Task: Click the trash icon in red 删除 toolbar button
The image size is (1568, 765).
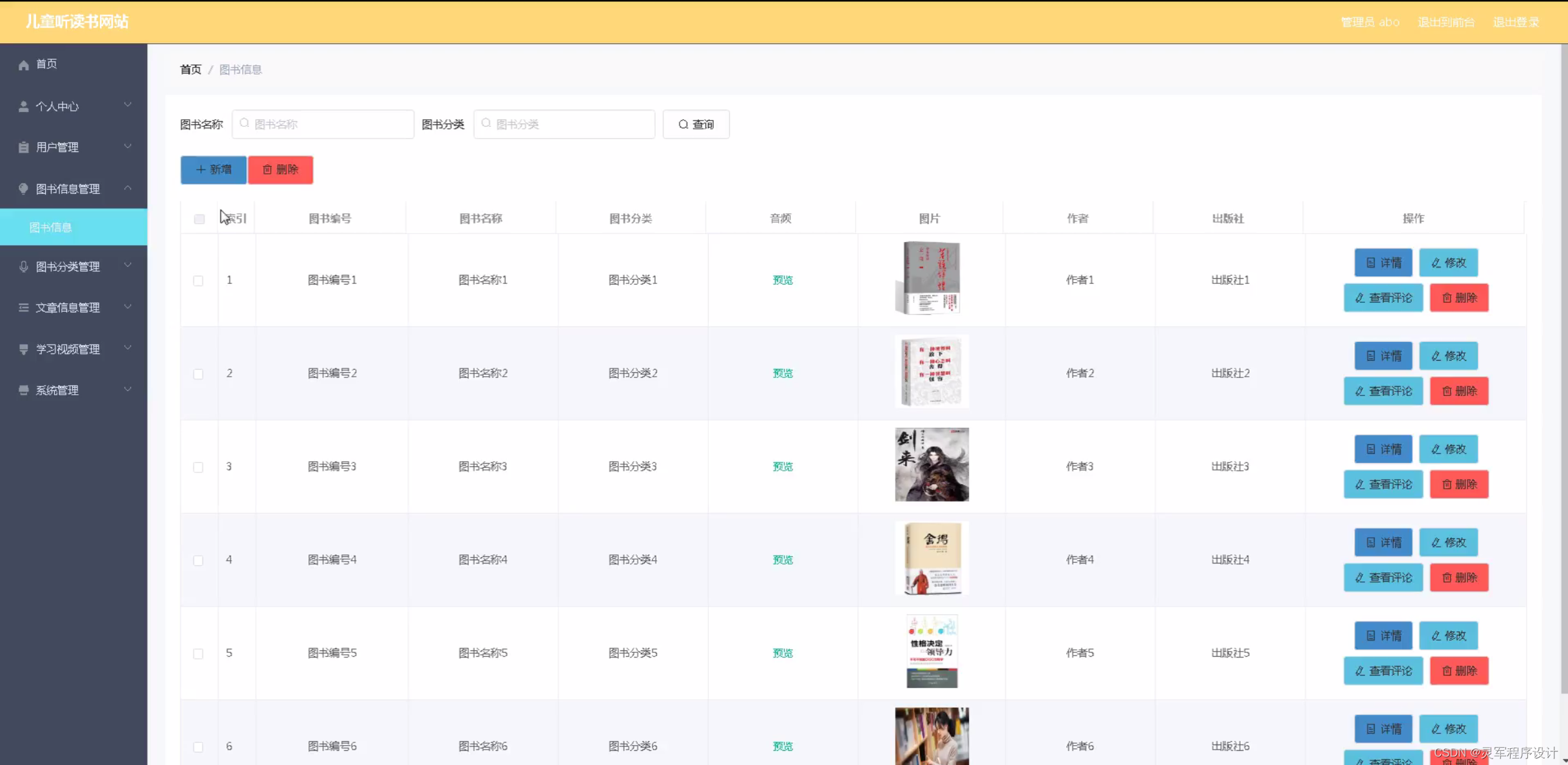Action: click(267, 169)
